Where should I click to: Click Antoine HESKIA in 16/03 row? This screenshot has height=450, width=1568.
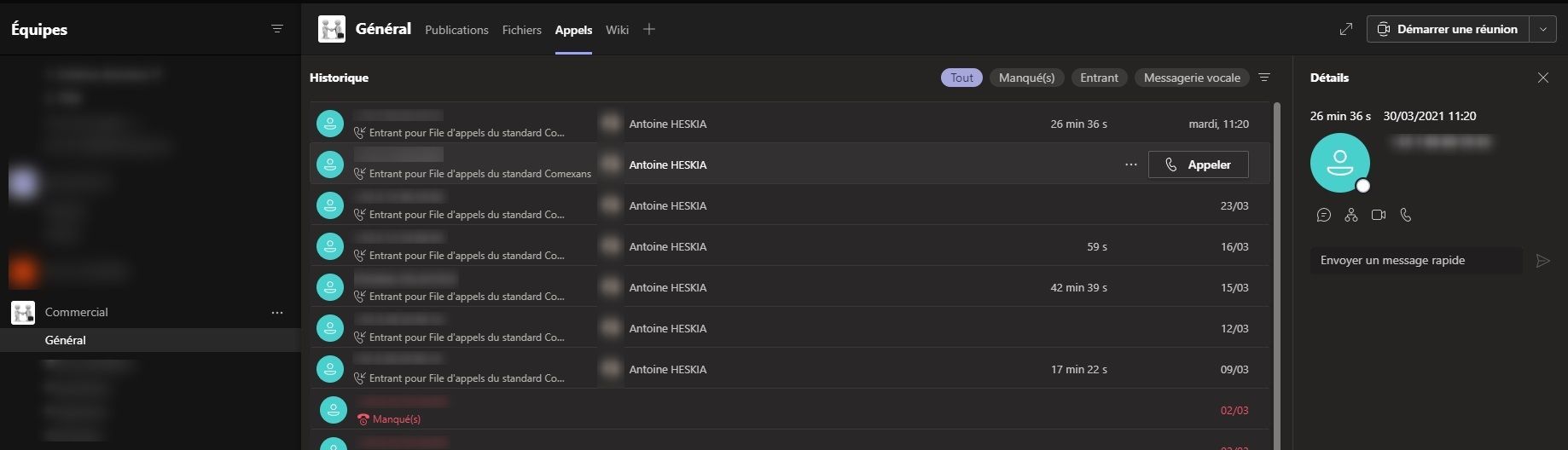[668, 247]
